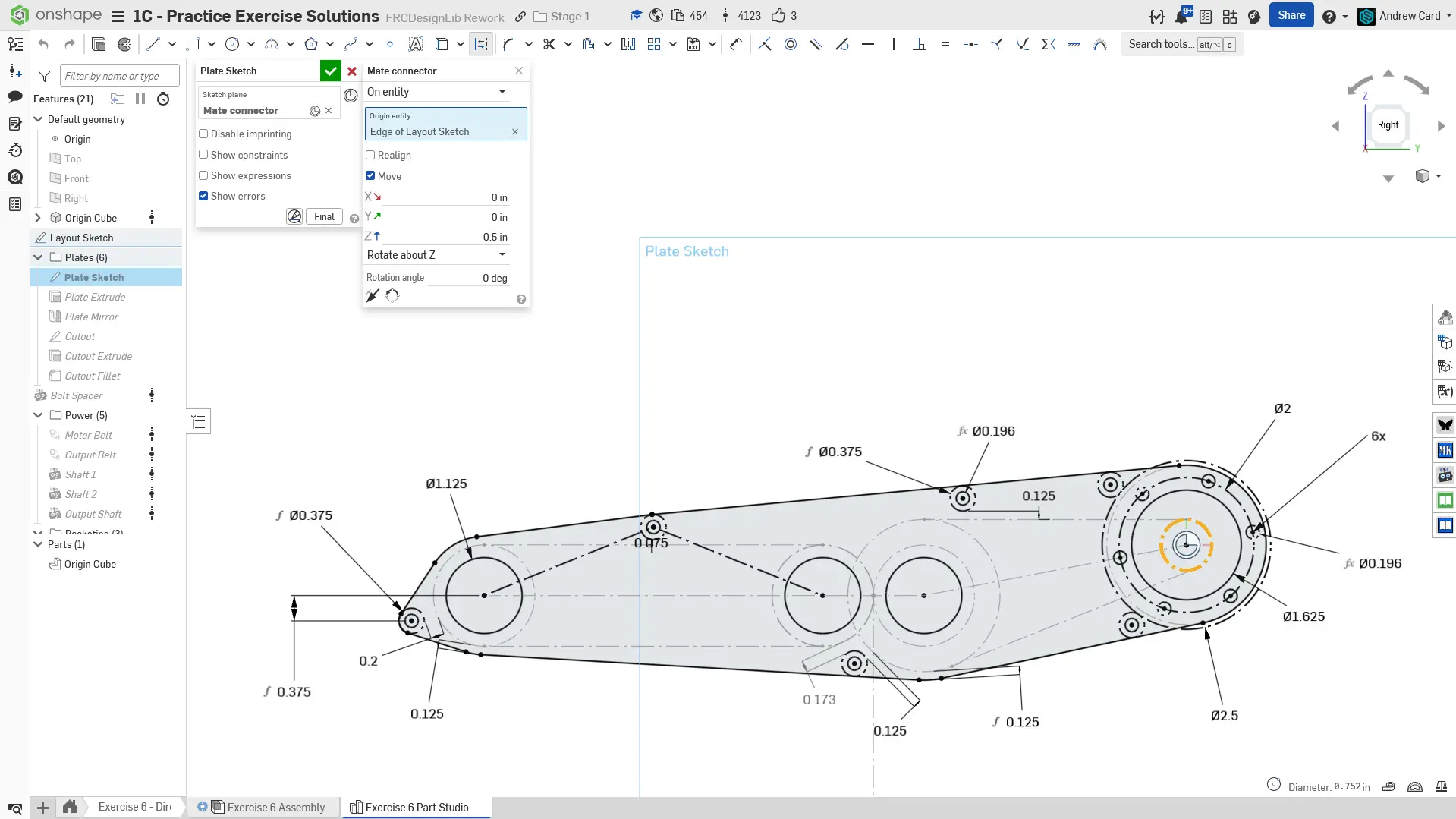Image resolution: width=1456 pixels, height=819 pixels.
Task: Select the Center point circle tool
Action: tap(232, 44)
